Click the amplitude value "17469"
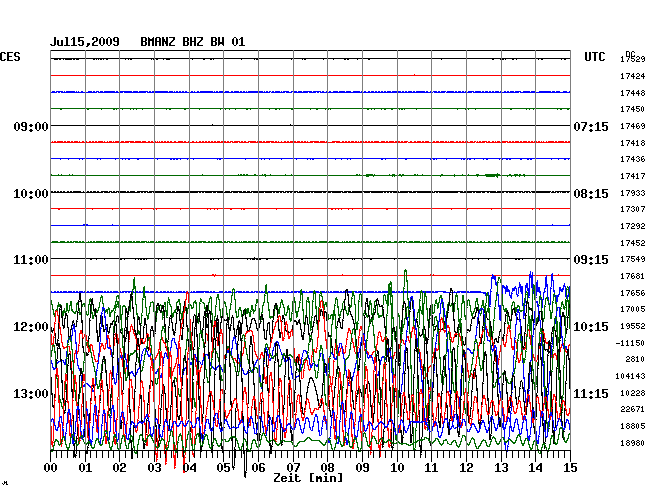 pos(633,126)
